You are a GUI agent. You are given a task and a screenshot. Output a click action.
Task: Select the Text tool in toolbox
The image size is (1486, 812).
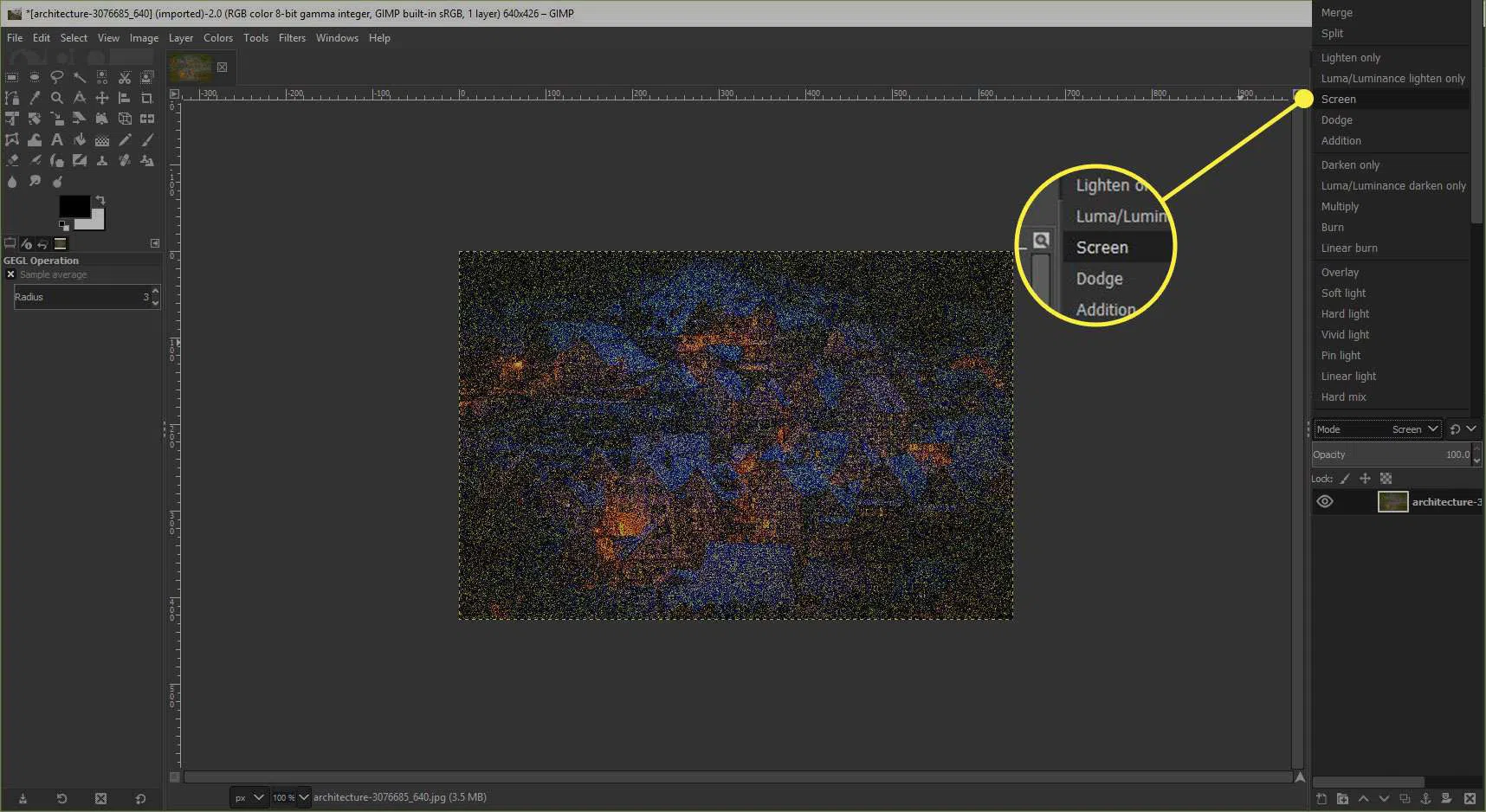point(57,139)
